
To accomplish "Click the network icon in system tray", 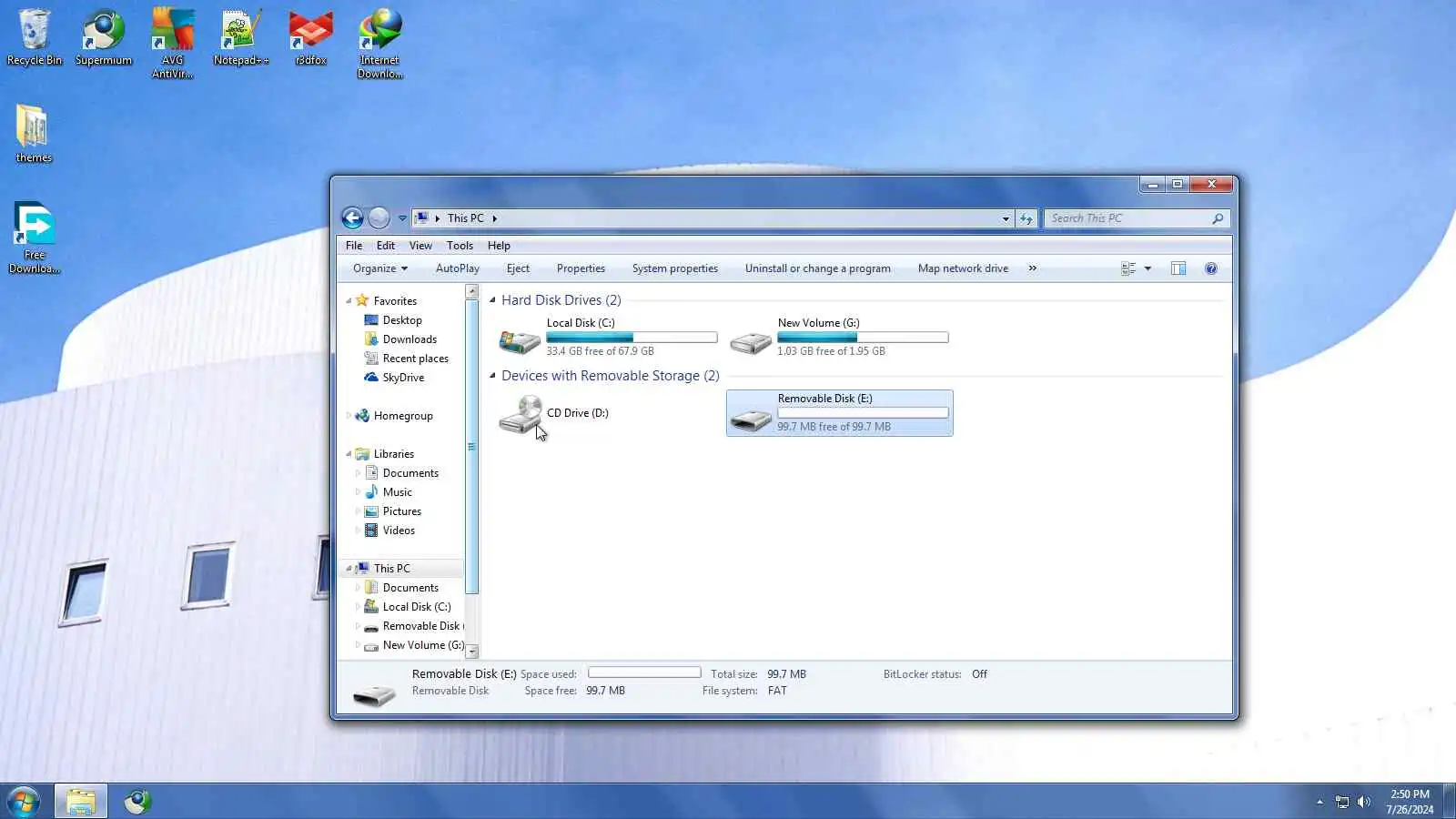I will 1342,802.
